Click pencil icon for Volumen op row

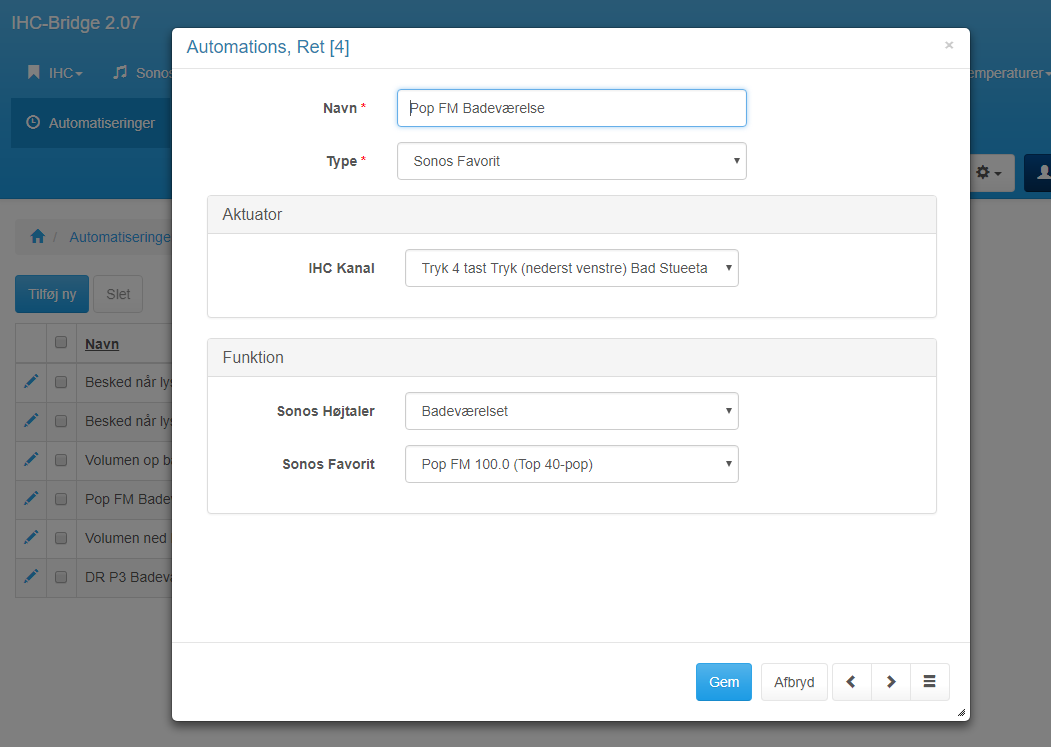(x=31, y=459)
